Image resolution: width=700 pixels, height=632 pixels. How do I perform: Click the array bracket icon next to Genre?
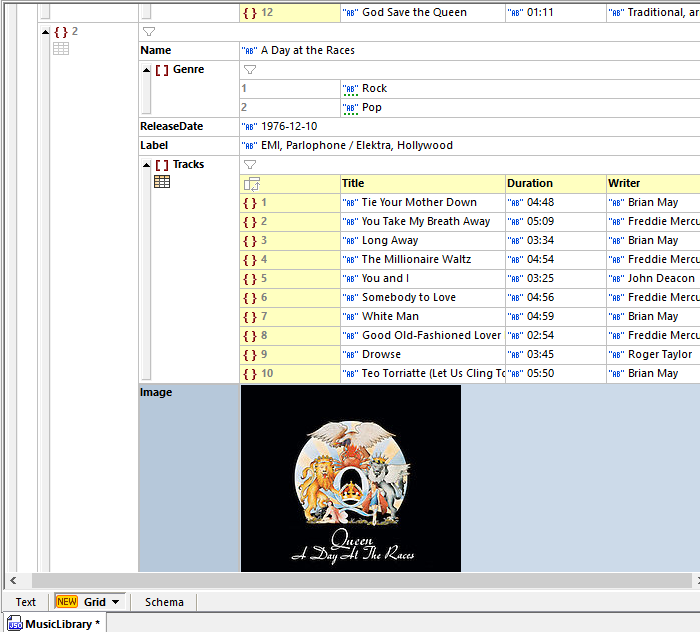coord(162,70)
